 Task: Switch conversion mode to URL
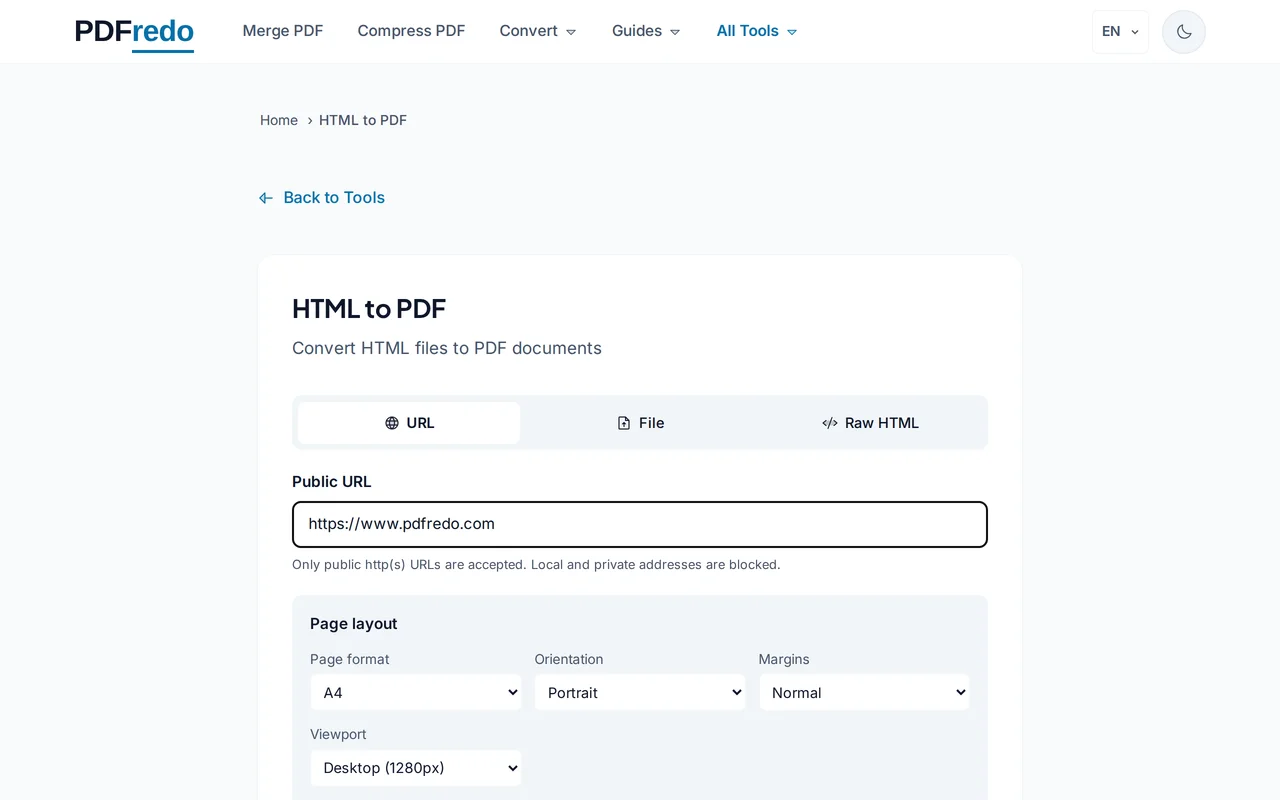pyautogui.click(x=408, y=423)
